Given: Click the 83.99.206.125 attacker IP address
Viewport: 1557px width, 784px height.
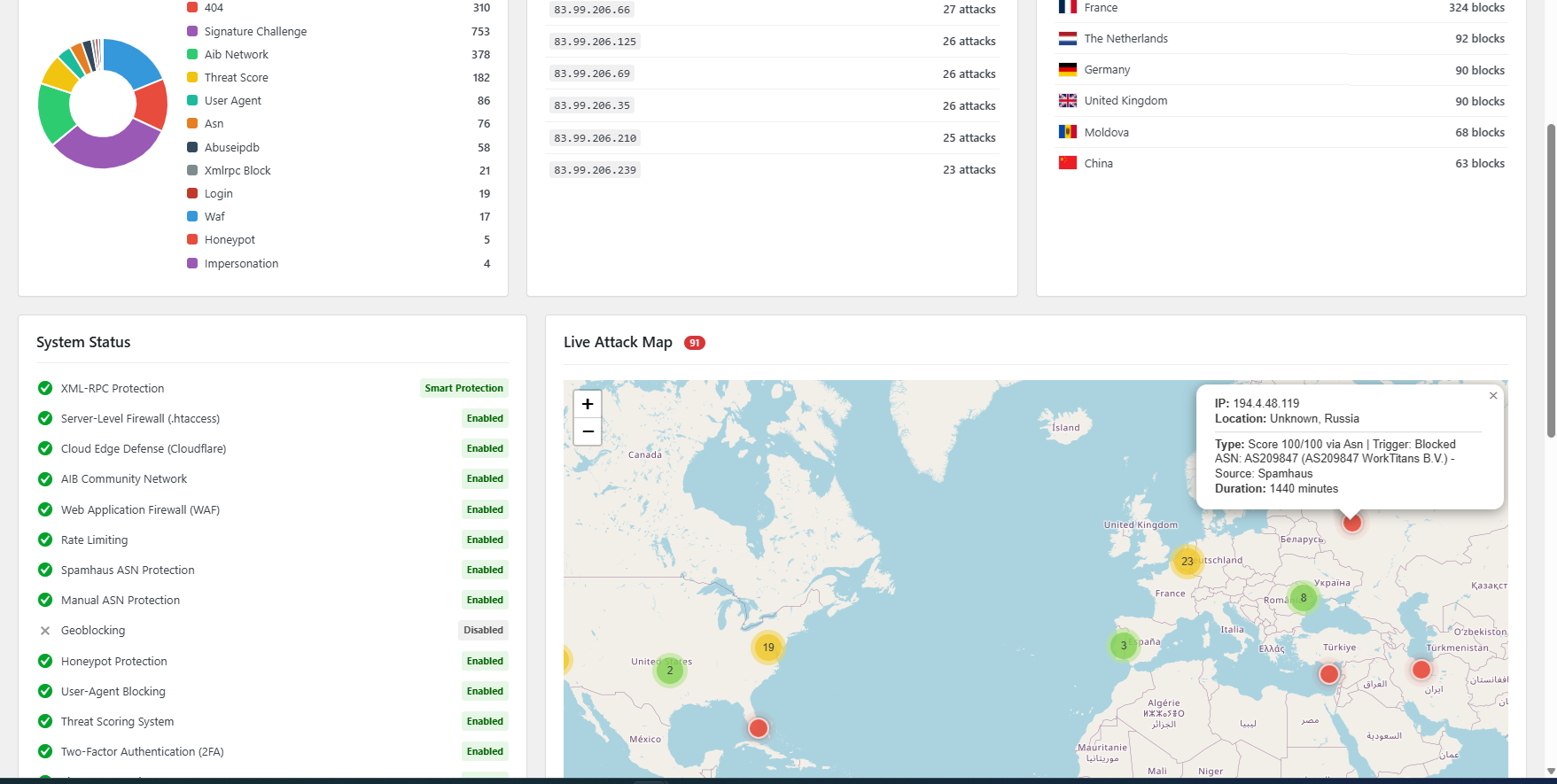Looking at the screenshot, I should coord(595,42).
